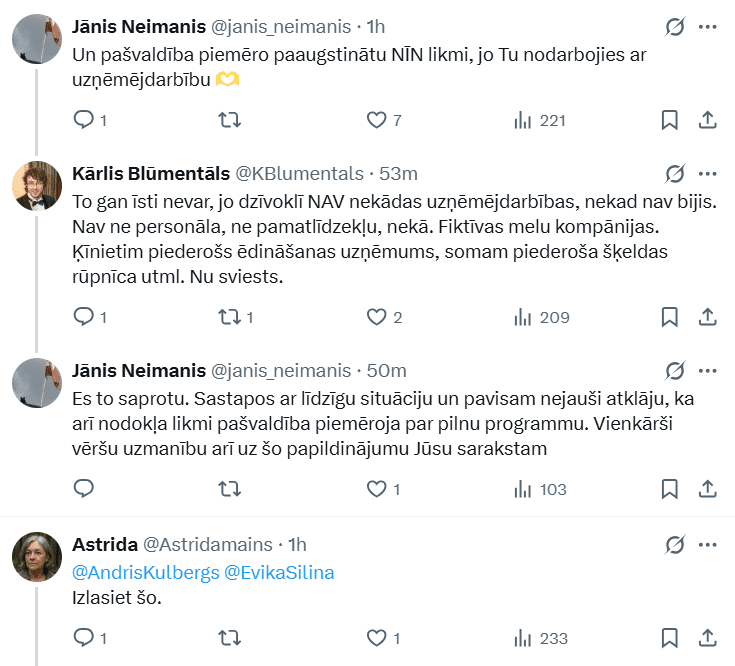Open the @AndrisKulbergs mention link

(144, 573)
